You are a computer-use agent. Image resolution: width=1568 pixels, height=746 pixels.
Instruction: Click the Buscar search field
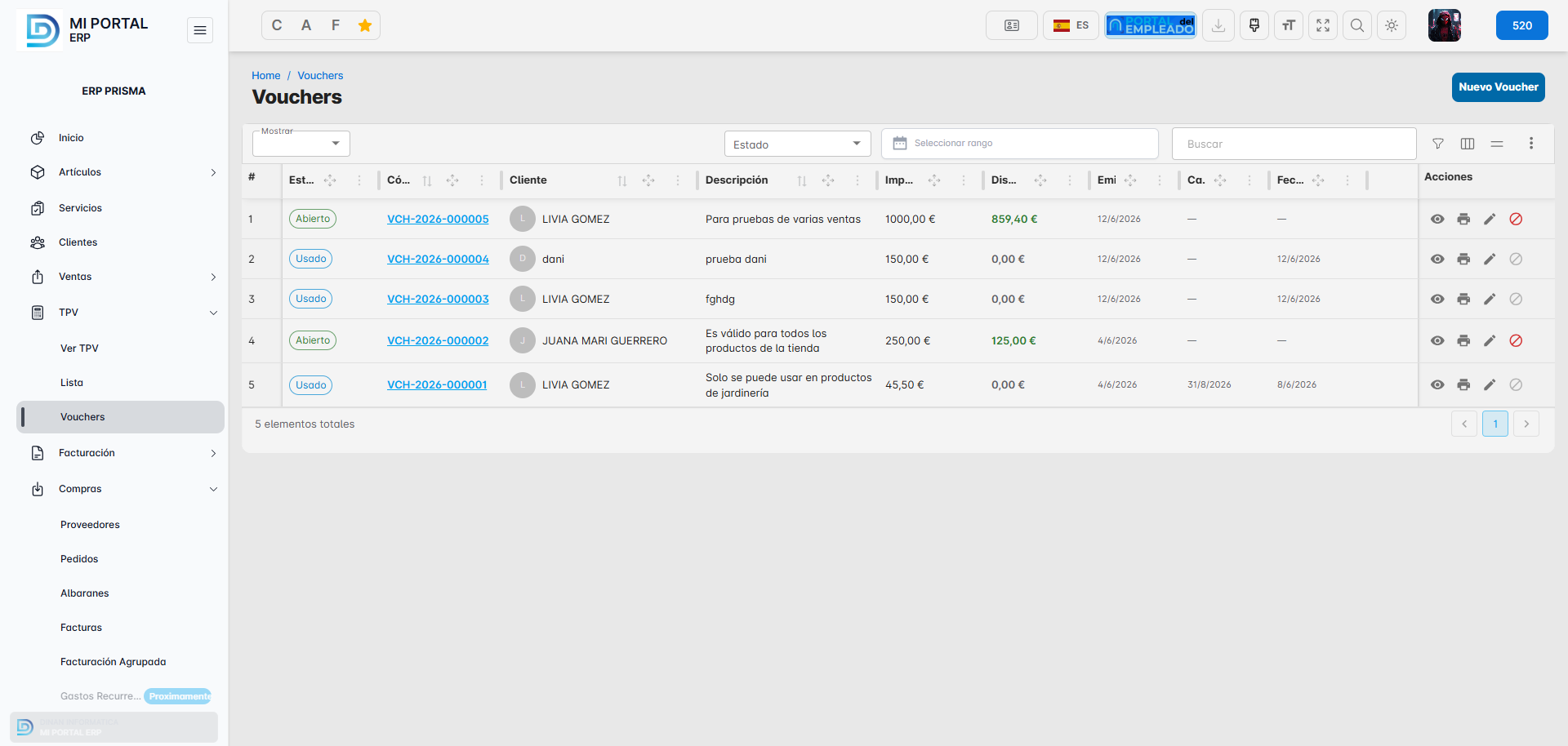pyautogui.click(x=1294, y=144)
